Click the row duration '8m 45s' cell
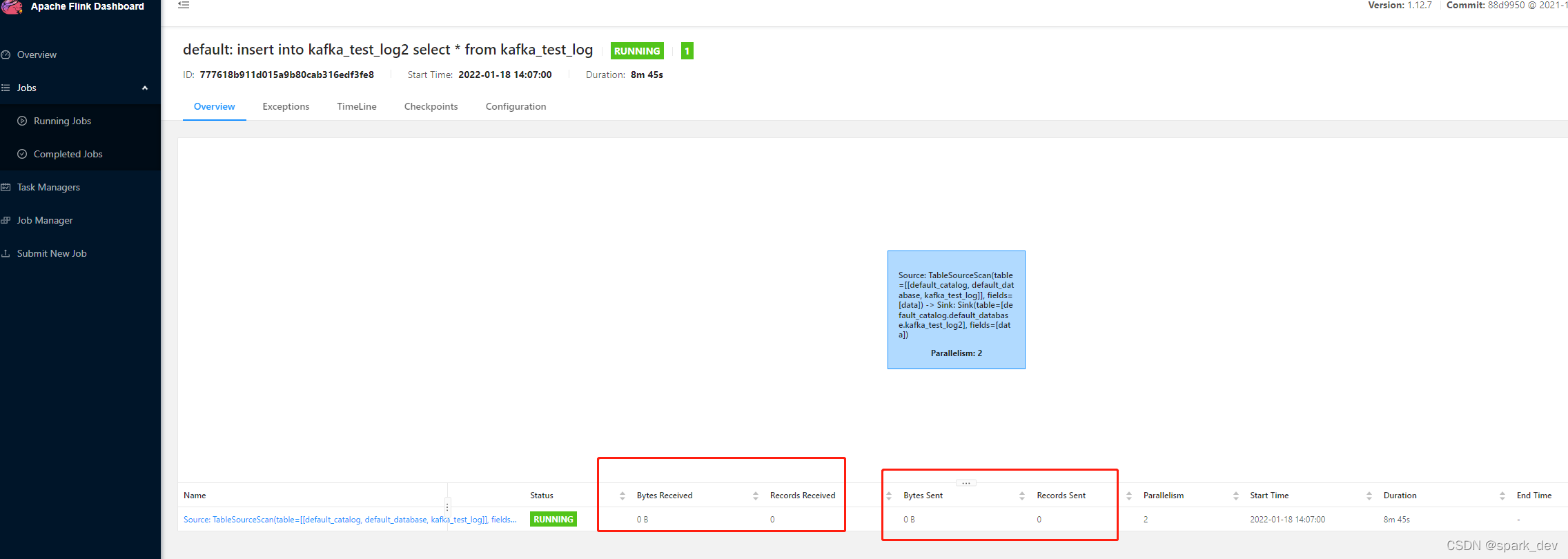The image size is (1568, 559). [x=1397, y=520]
